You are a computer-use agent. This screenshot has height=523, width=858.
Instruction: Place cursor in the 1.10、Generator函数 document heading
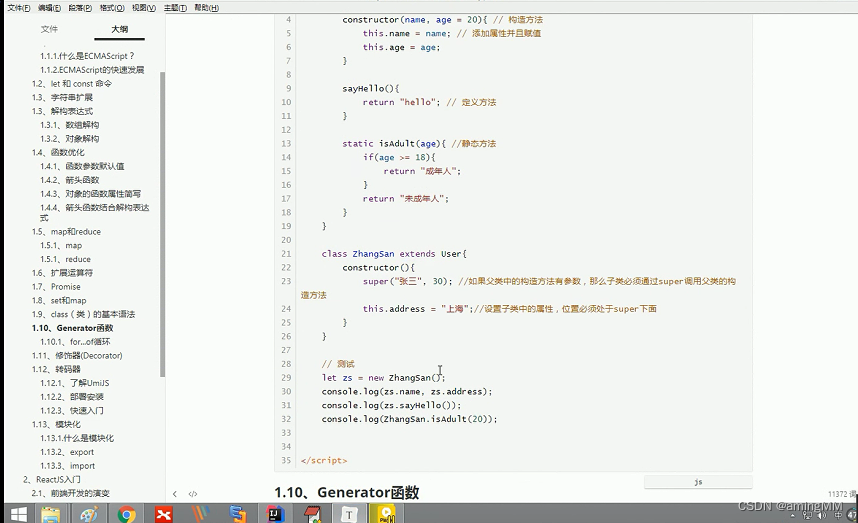click(x=347, y=492)
